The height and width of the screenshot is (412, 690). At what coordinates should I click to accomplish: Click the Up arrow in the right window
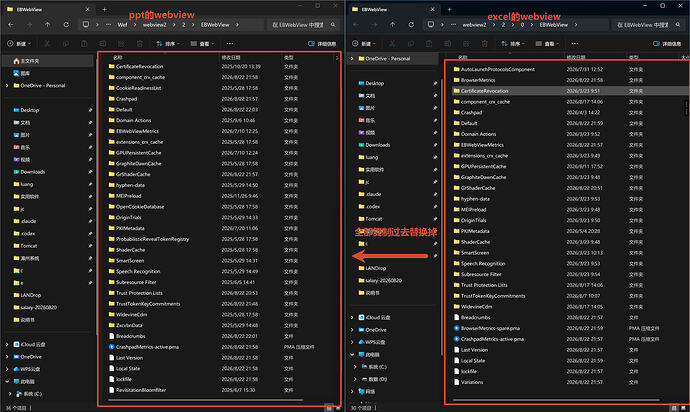point(393,25)
